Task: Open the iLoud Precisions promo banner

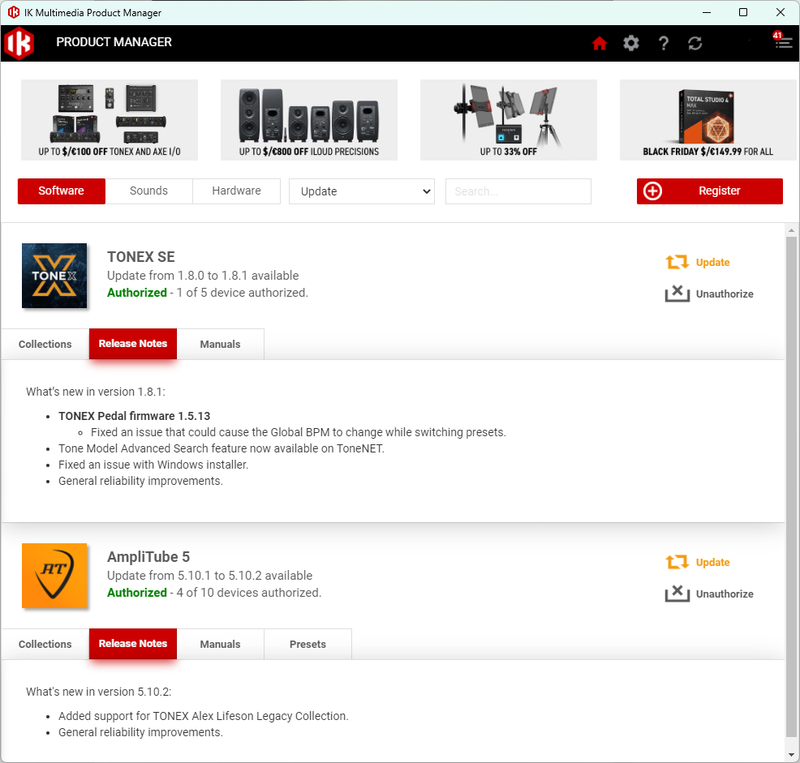Action: coord(309,120)
